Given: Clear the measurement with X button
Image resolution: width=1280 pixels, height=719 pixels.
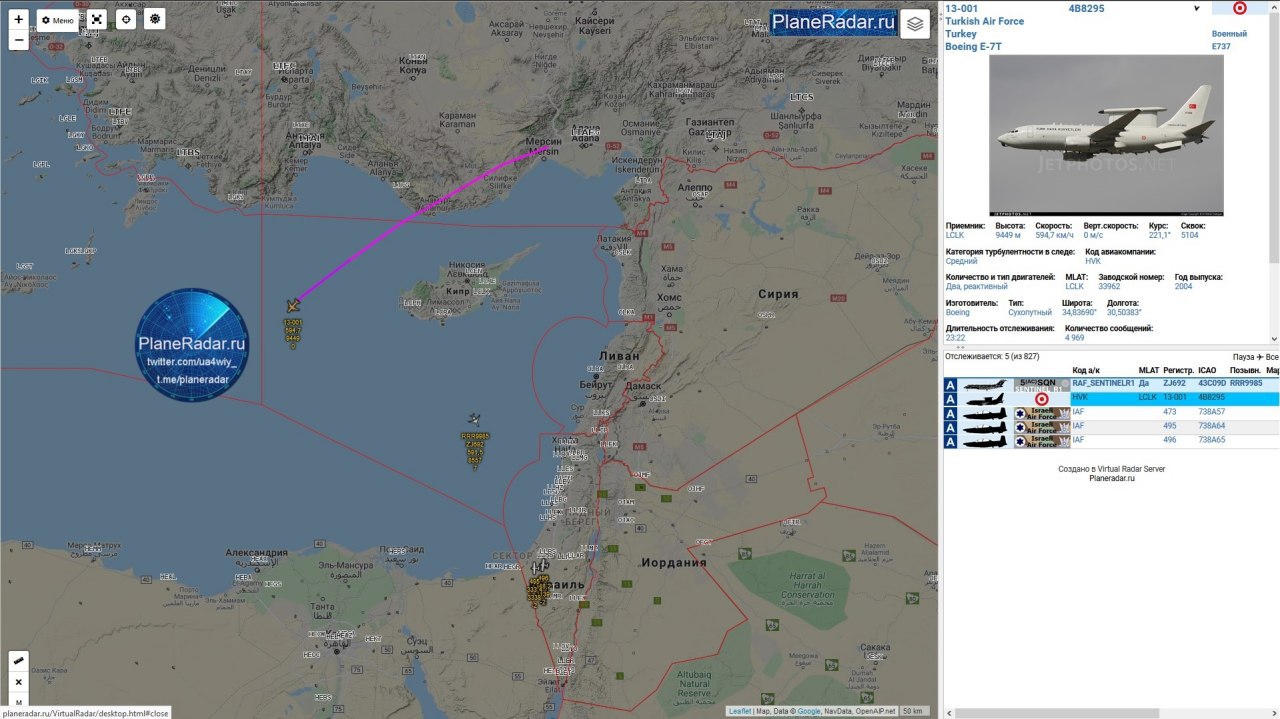Looking at the screenshot, I should pos(19,682).
